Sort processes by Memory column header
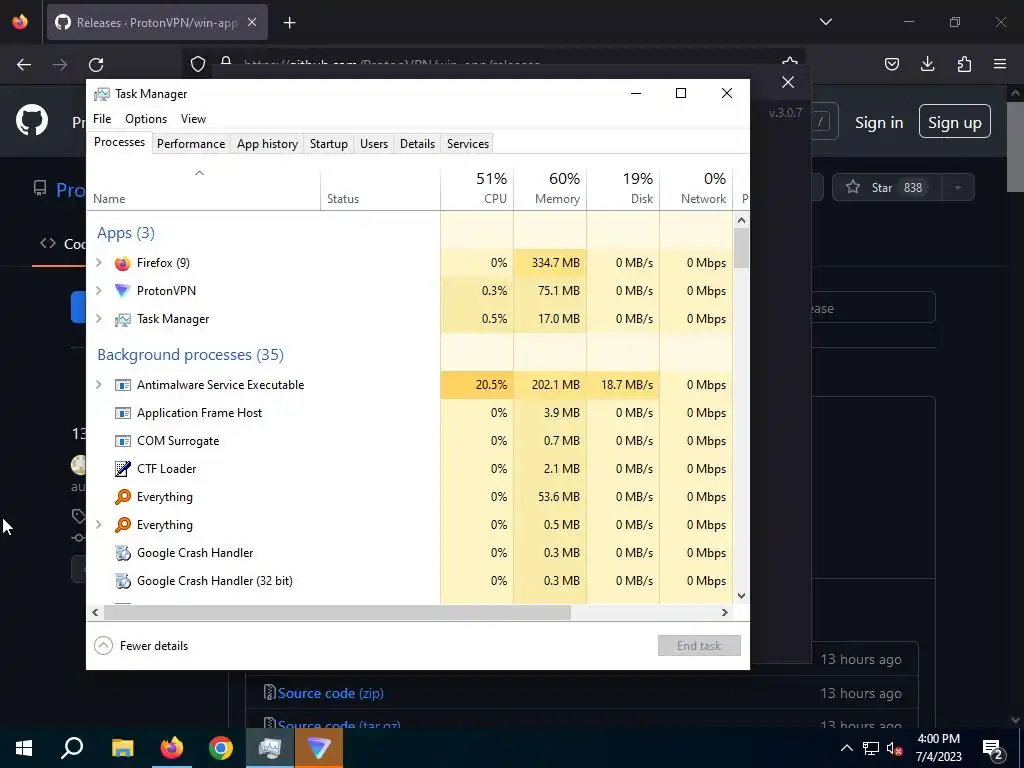 pyautogui.click(x=551, y=187)
